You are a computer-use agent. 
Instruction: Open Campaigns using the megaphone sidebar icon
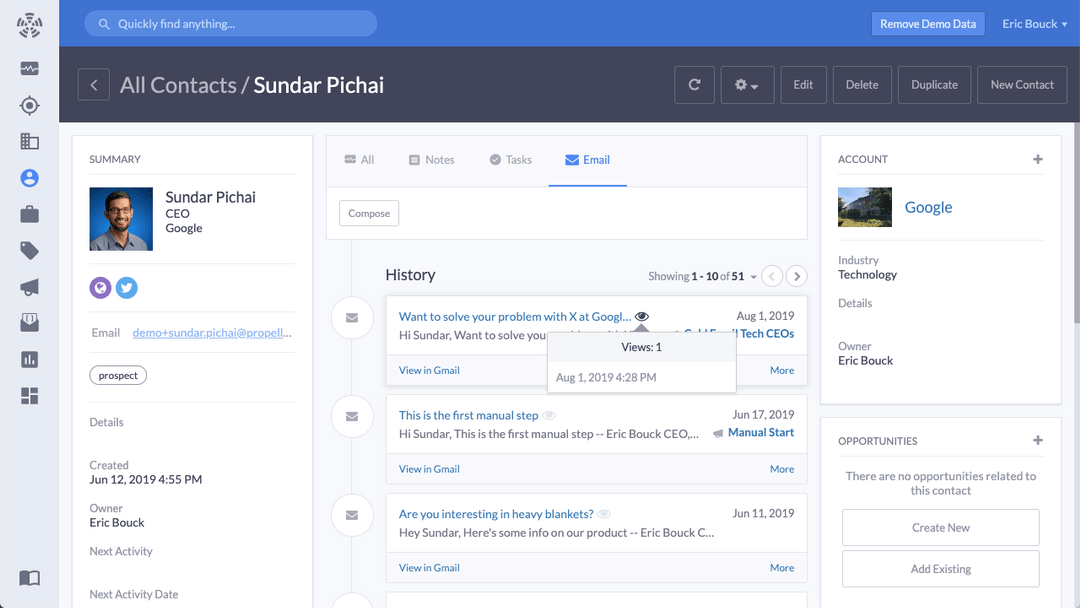pyautogui.click(x=29, y=287)
